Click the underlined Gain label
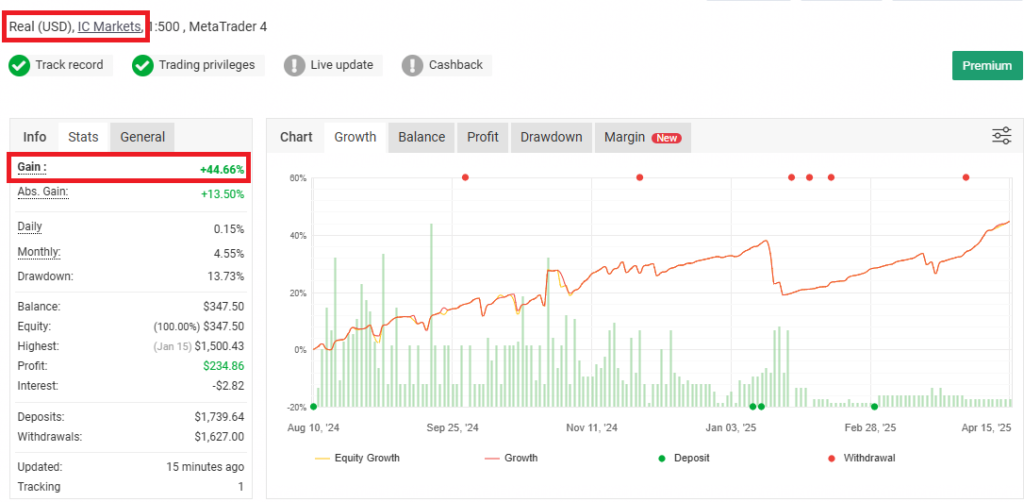Screen dimensions: 1024x502 coord(32,167)
